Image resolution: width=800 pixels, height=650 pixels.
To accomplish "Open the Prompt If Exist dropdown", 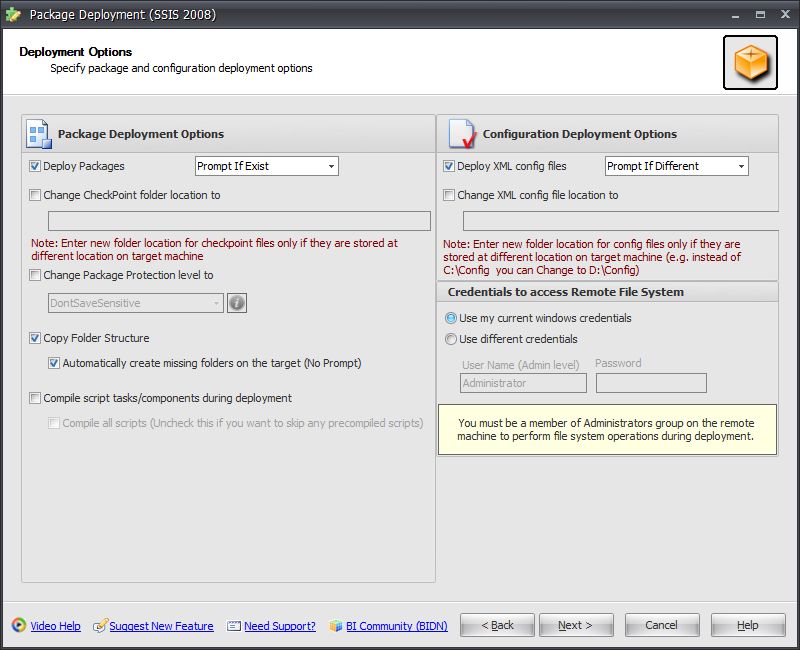I will 330,166.
